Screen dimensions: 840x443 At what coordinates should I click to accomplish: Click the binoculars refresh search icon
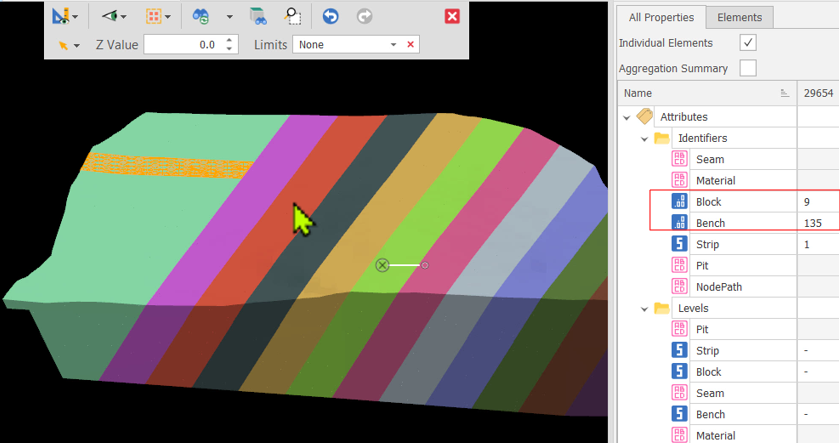click(x=201, y=16)
